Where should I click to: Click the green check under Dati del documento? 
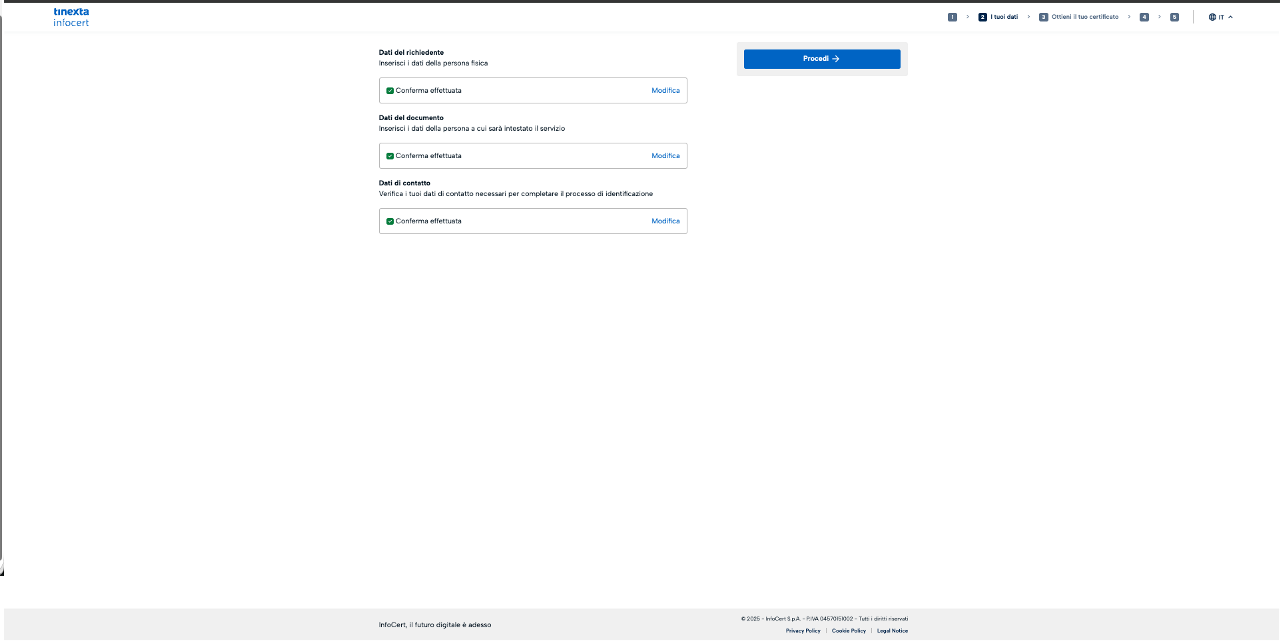tap(390, 156)
